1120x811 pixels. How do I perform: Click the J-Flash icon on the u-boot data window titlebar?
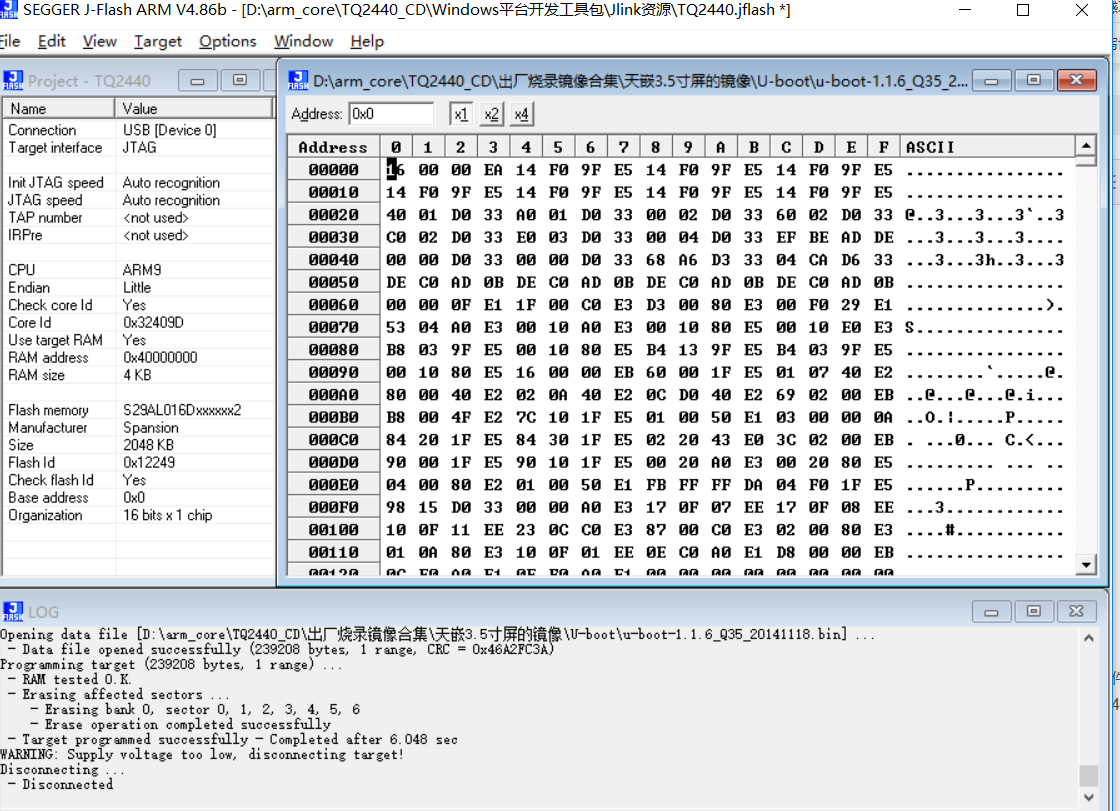(296, 80)
